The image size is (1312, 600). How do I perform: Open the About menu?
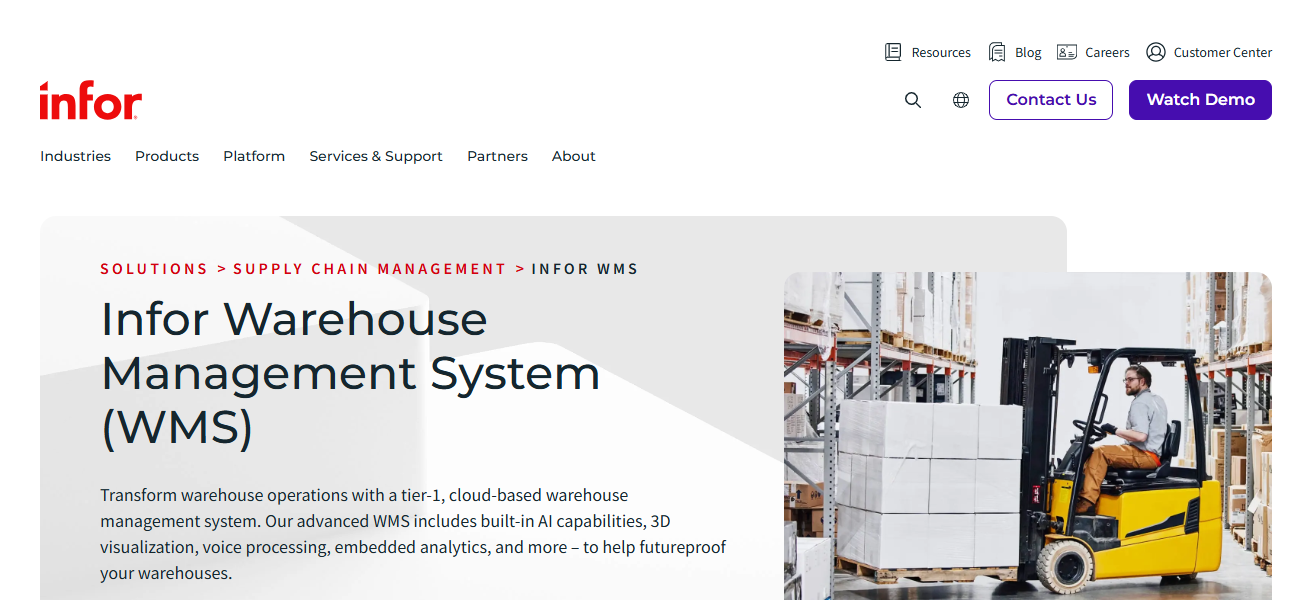574,156
